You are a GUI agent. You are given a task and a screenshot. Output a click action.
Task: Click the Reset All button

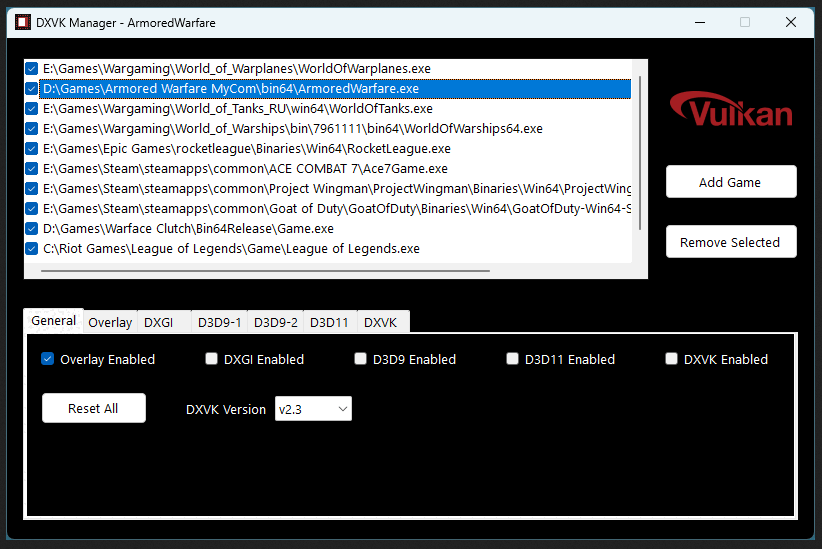point(94,408)
